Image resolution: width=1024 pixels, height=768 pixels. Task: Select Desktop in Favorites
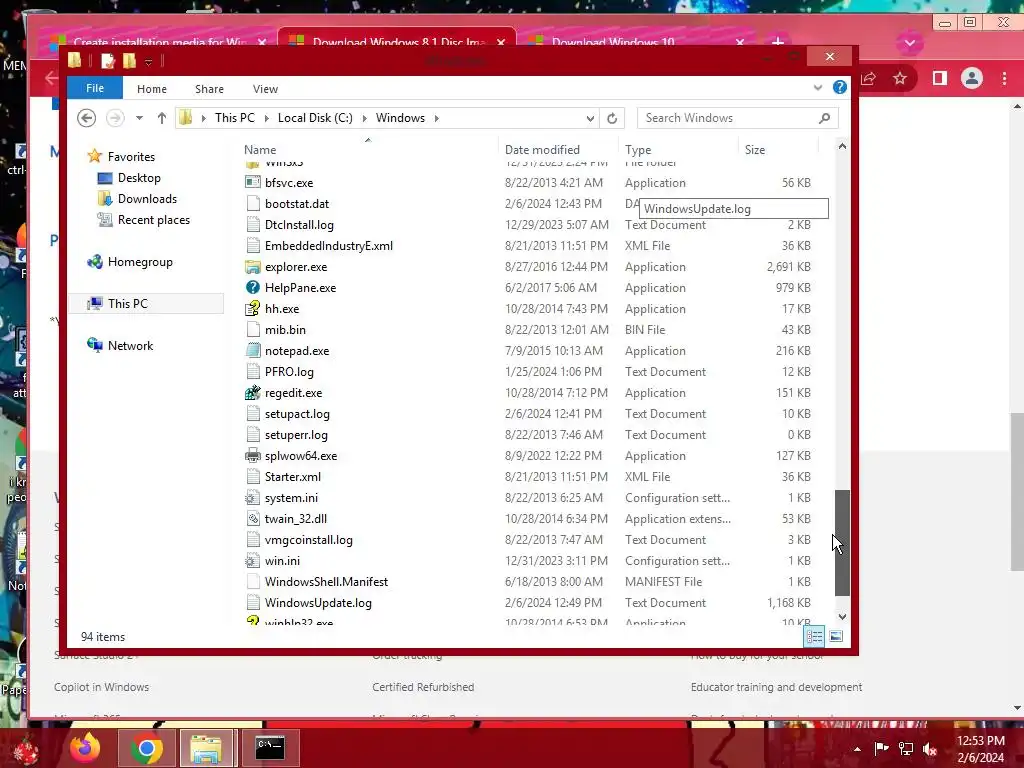pyautogui.click(x=139, y=178)
